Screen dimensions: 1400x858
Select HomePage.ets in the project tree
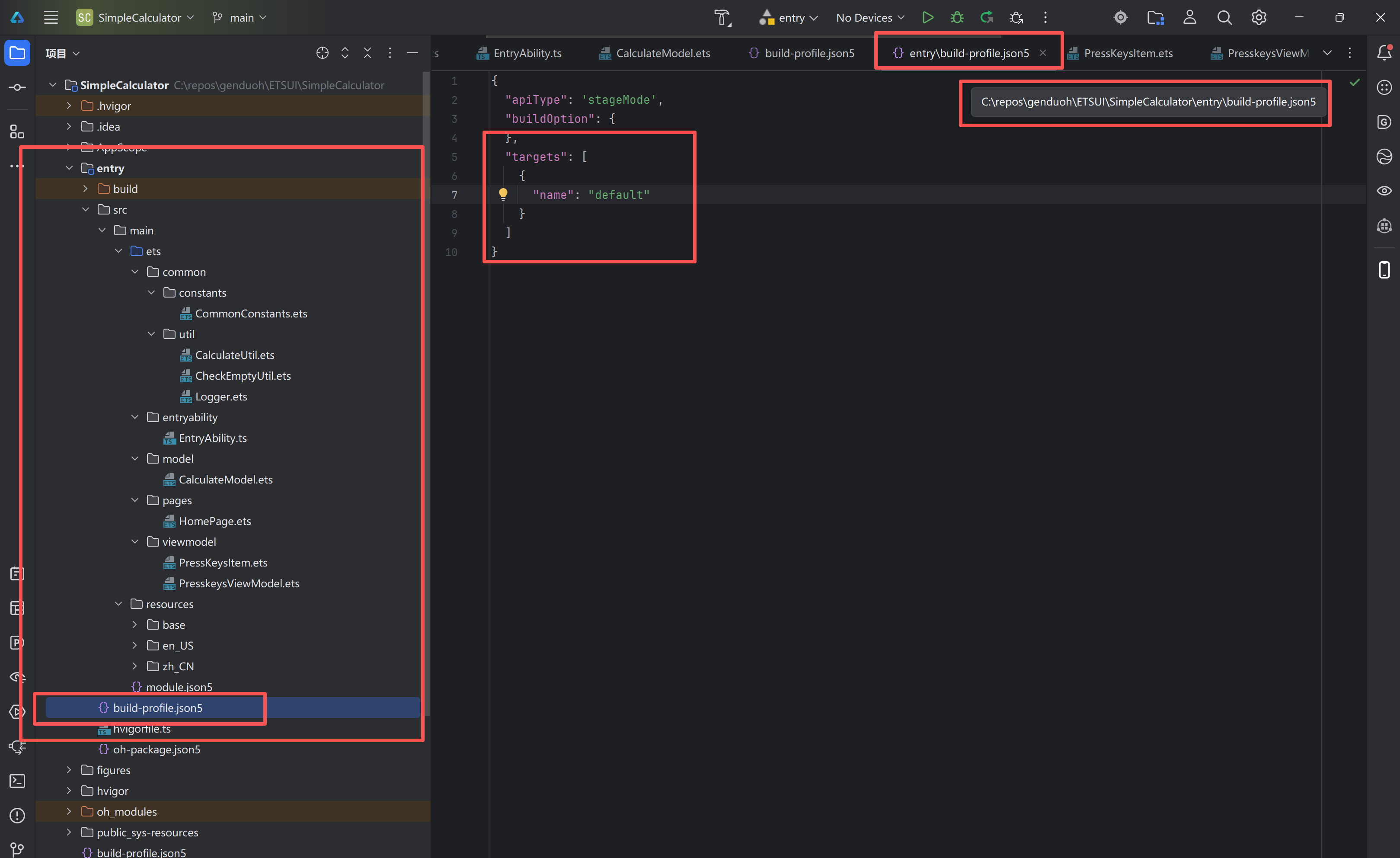point(215,521)
